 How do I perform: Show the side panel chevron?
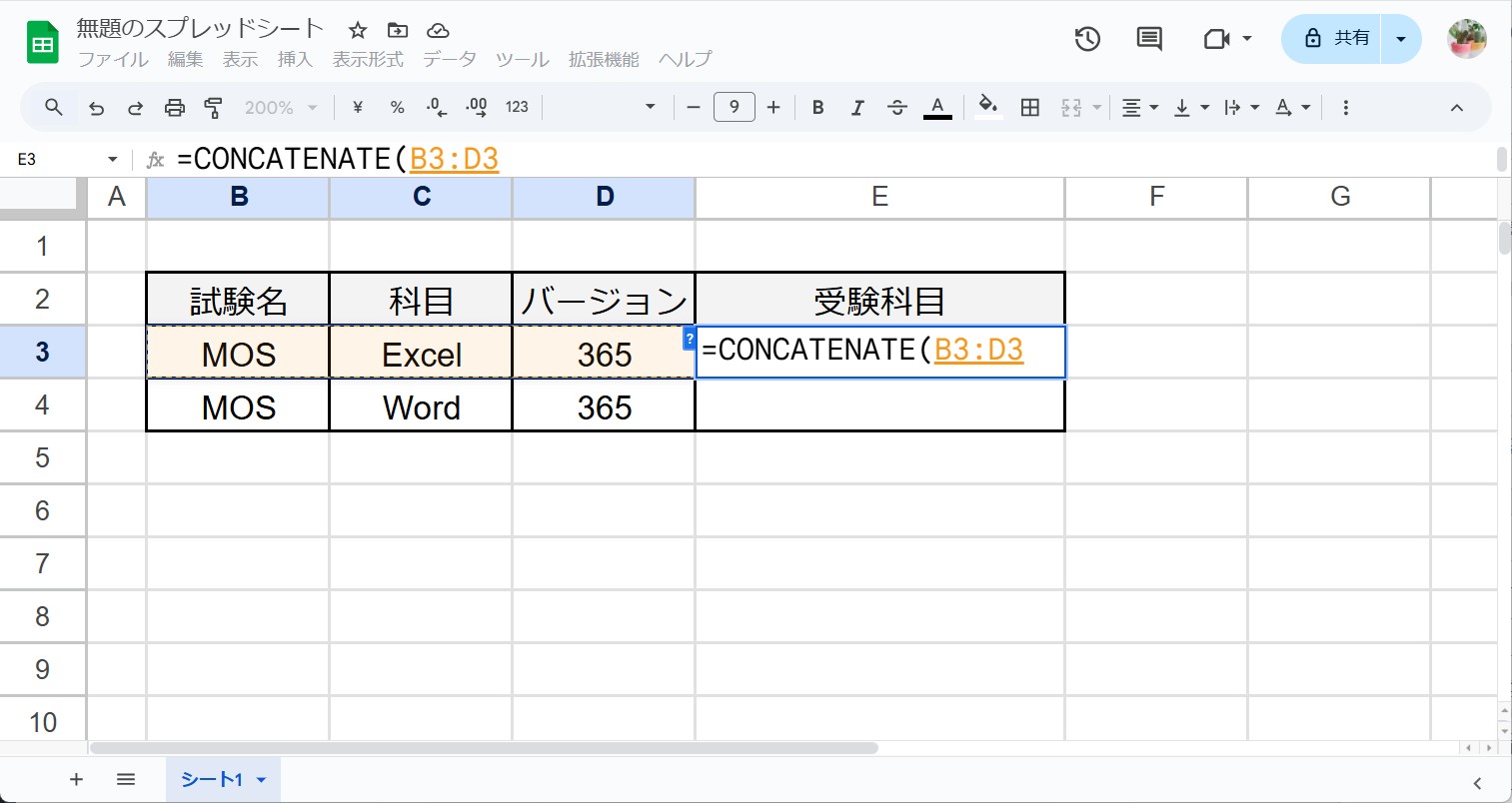tap(1477, 783)
